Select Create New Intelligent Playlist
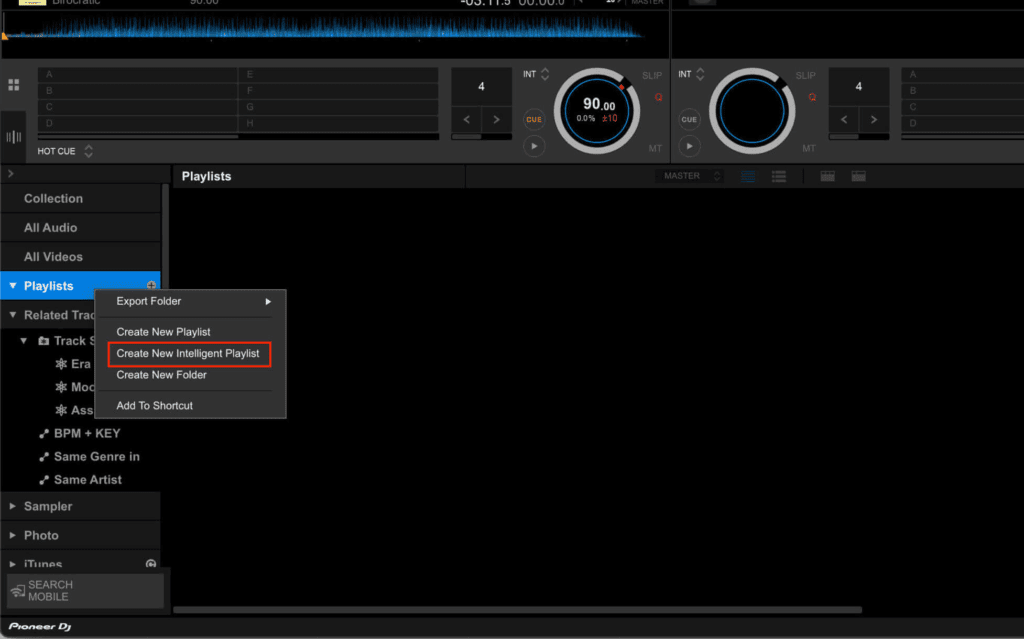1024x639 pixels. (188, 354)
